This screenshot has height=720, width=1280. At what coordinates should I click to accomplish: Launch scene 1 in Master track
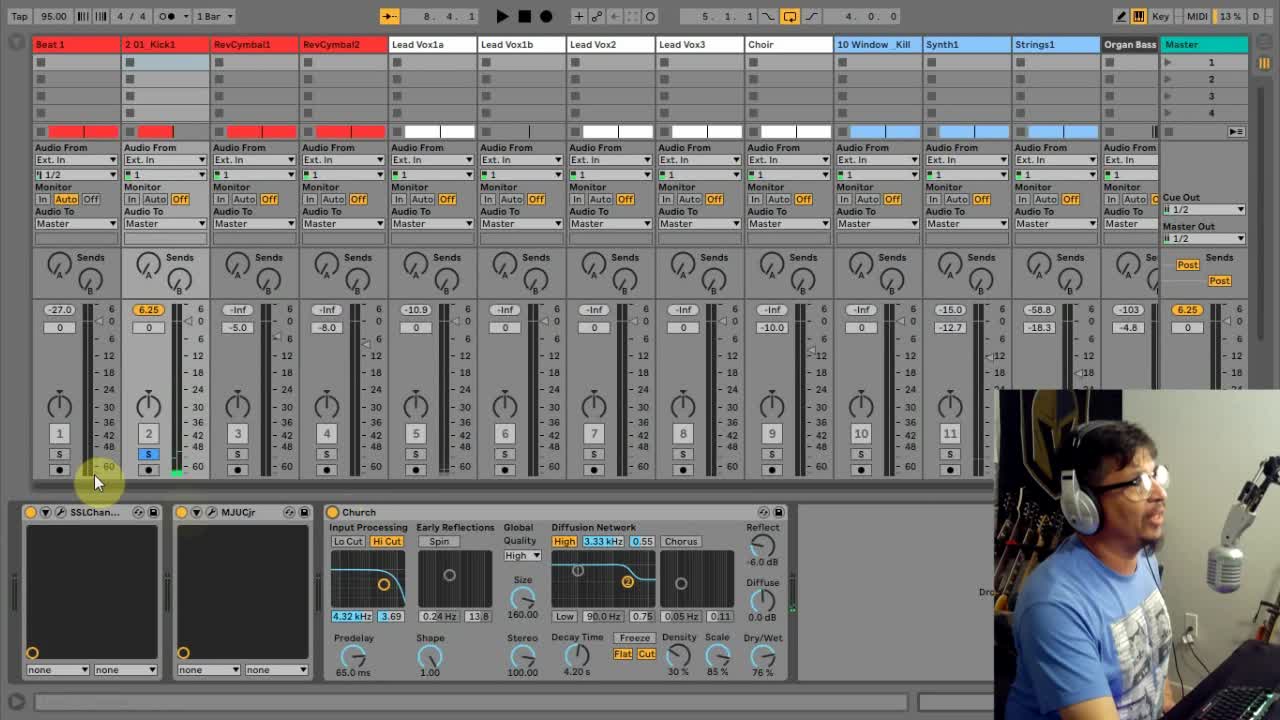coord(1167,62)
